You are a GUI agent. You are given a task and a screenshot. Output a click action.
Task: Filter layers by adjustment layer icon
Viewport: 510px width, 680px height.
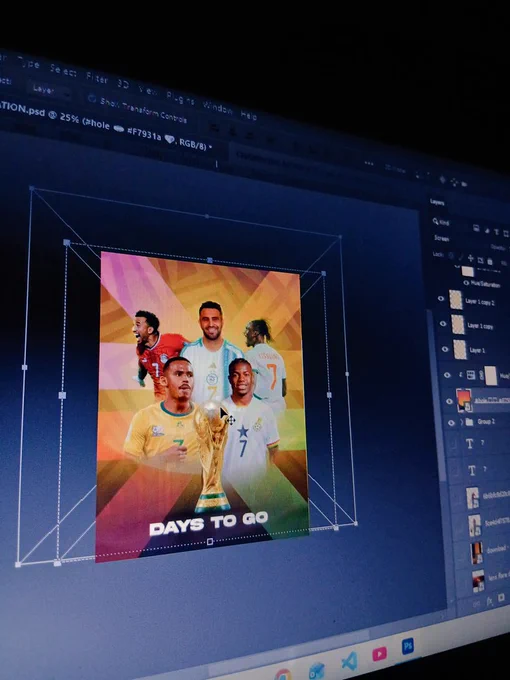487,230
